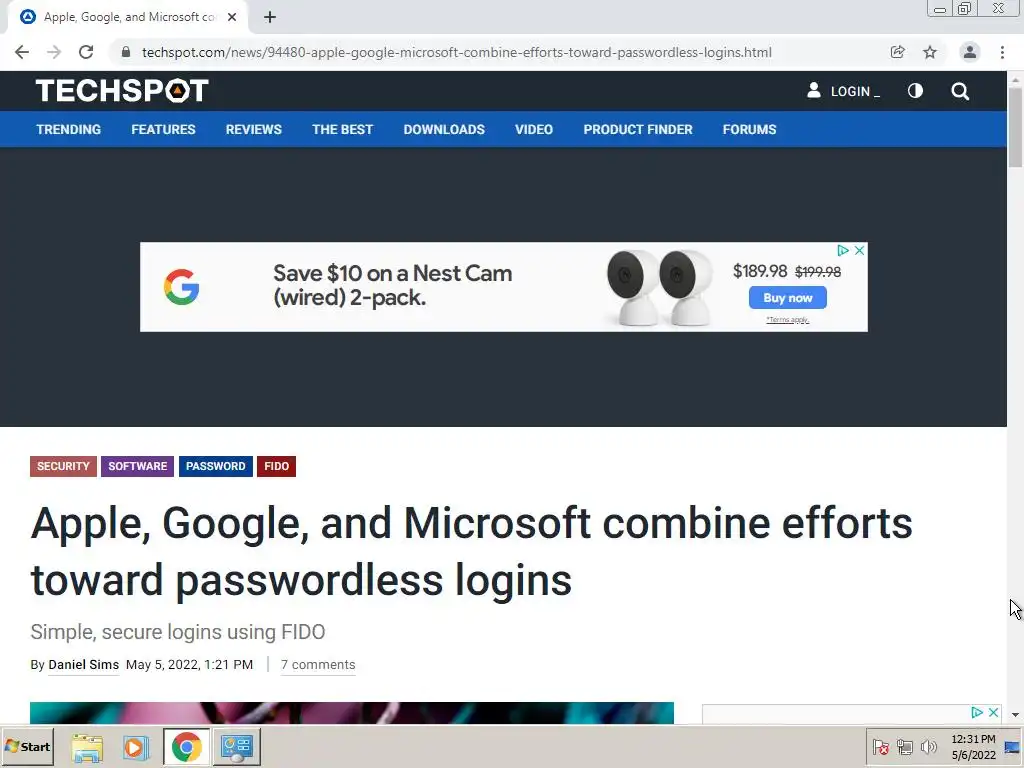
Task: Go to FORUMS section
Action: [749, 129]
